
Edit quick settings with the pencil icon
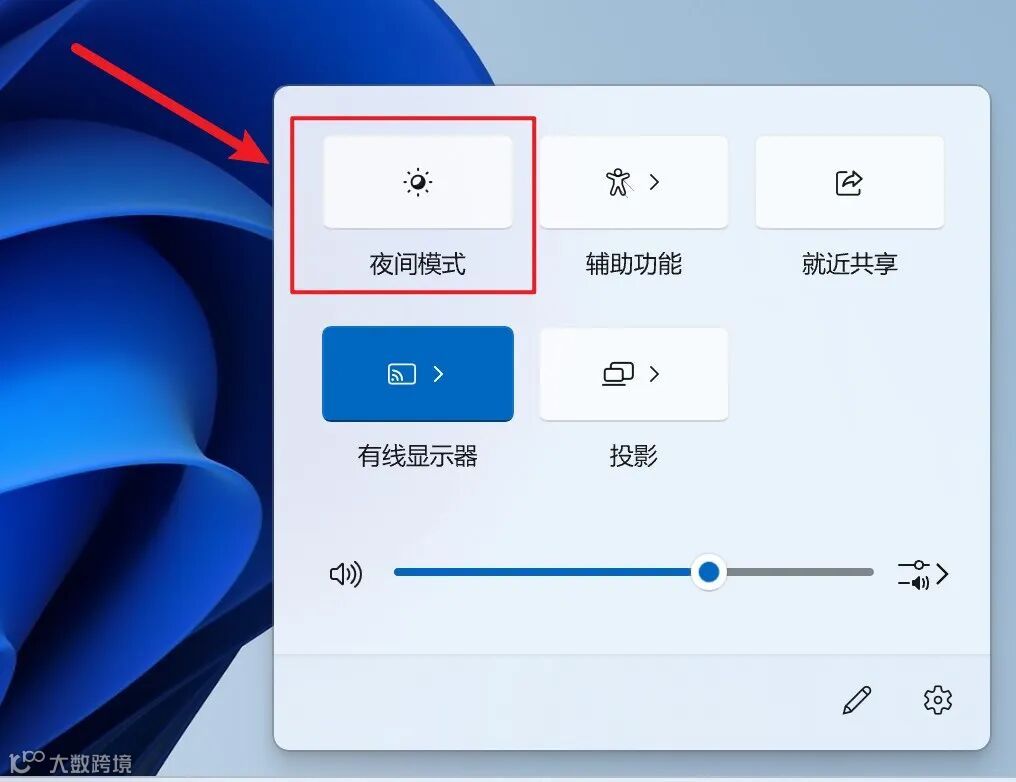pyautogui.click(x=857, y=700)
